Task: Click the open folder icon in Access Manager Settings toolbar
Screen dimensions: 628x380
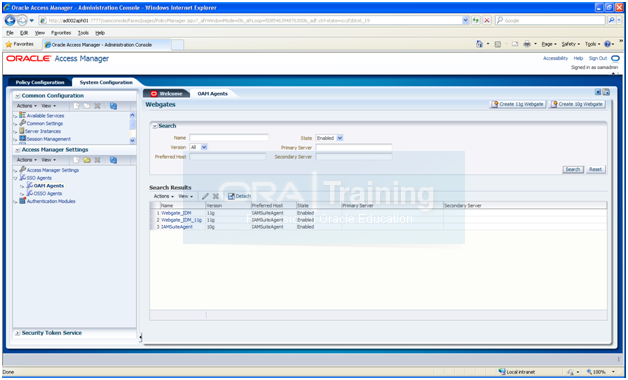Action: point(87,160)
